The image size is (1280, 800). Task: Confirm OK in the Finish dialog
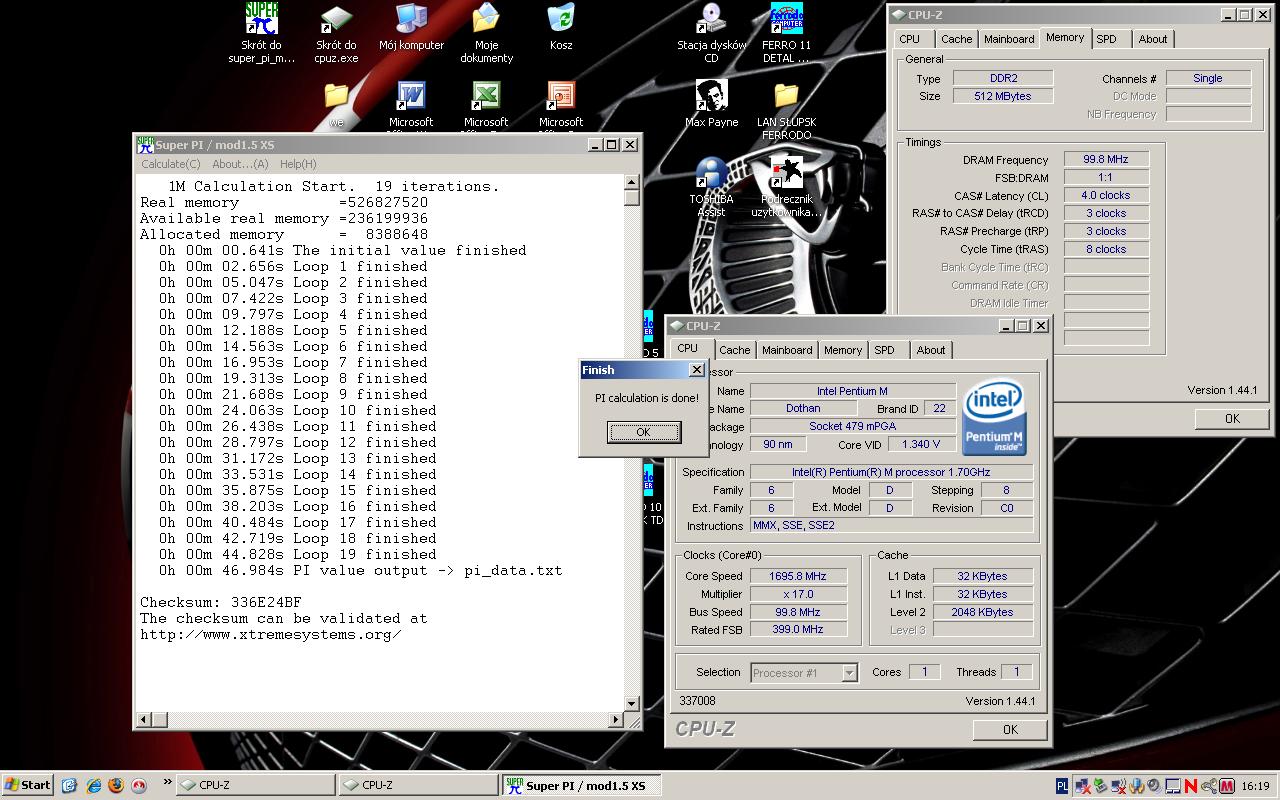pos(644,432)
